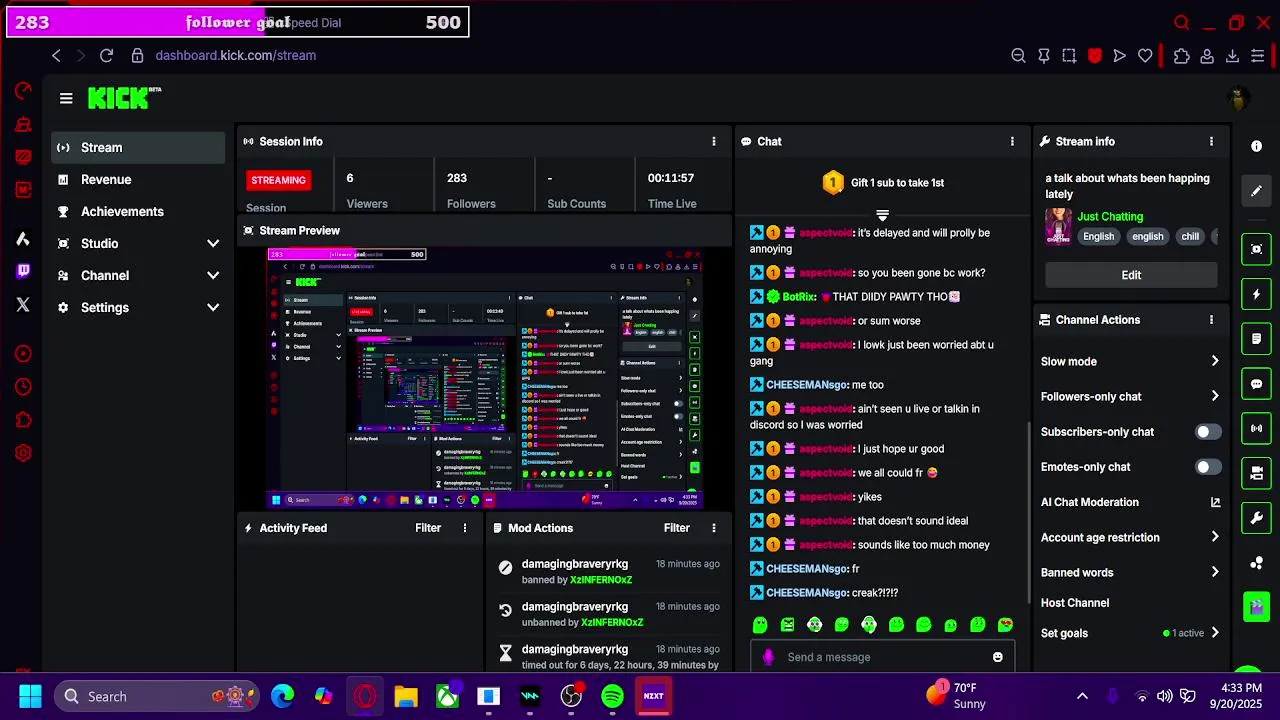The width and height of the screenshot is (1280, 720).
Task: Click the lightning bolt icon in right rail
Action: (1257, 295)
